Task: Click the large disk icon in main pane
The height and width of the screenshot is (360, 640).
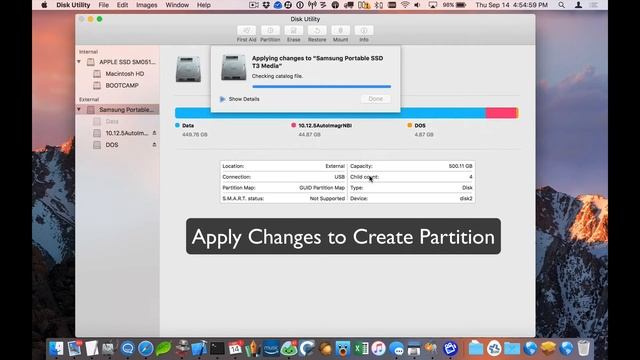Action: click(188, 69)
